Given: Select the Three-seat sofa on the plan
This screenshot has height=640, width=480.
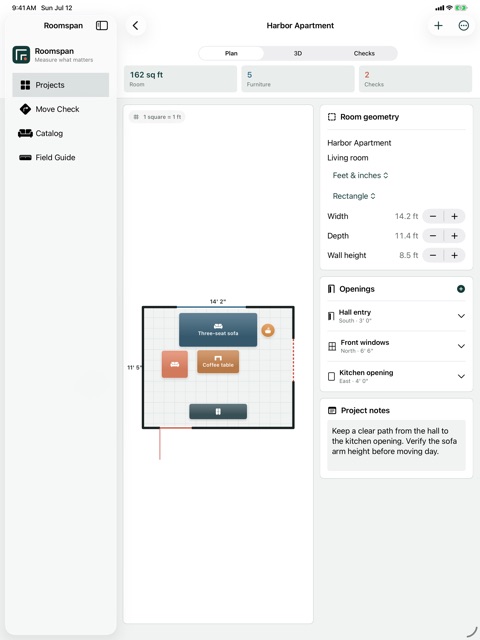Looking at the screenshot, I should (218, 330).
